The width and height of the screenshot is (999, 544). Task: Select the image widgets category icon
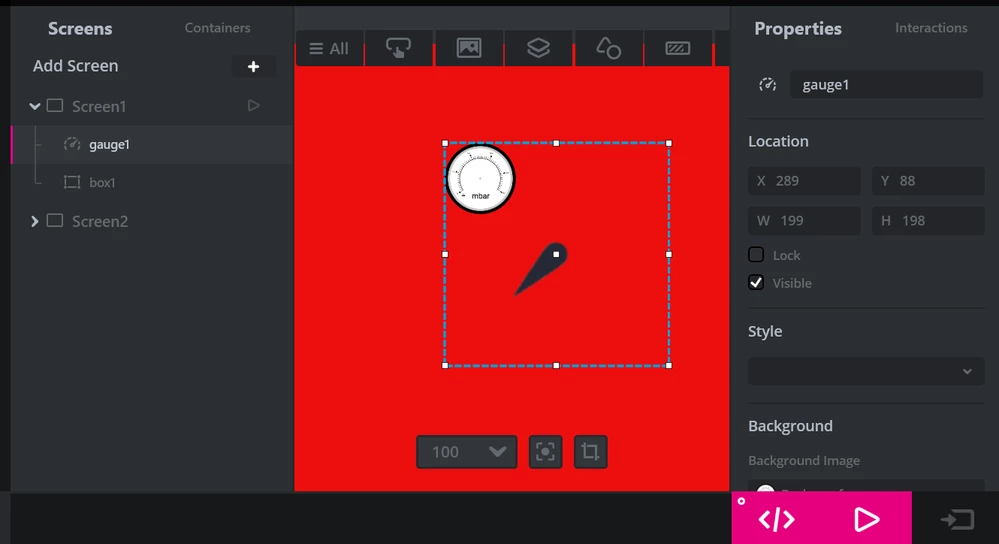pos(469,48)
